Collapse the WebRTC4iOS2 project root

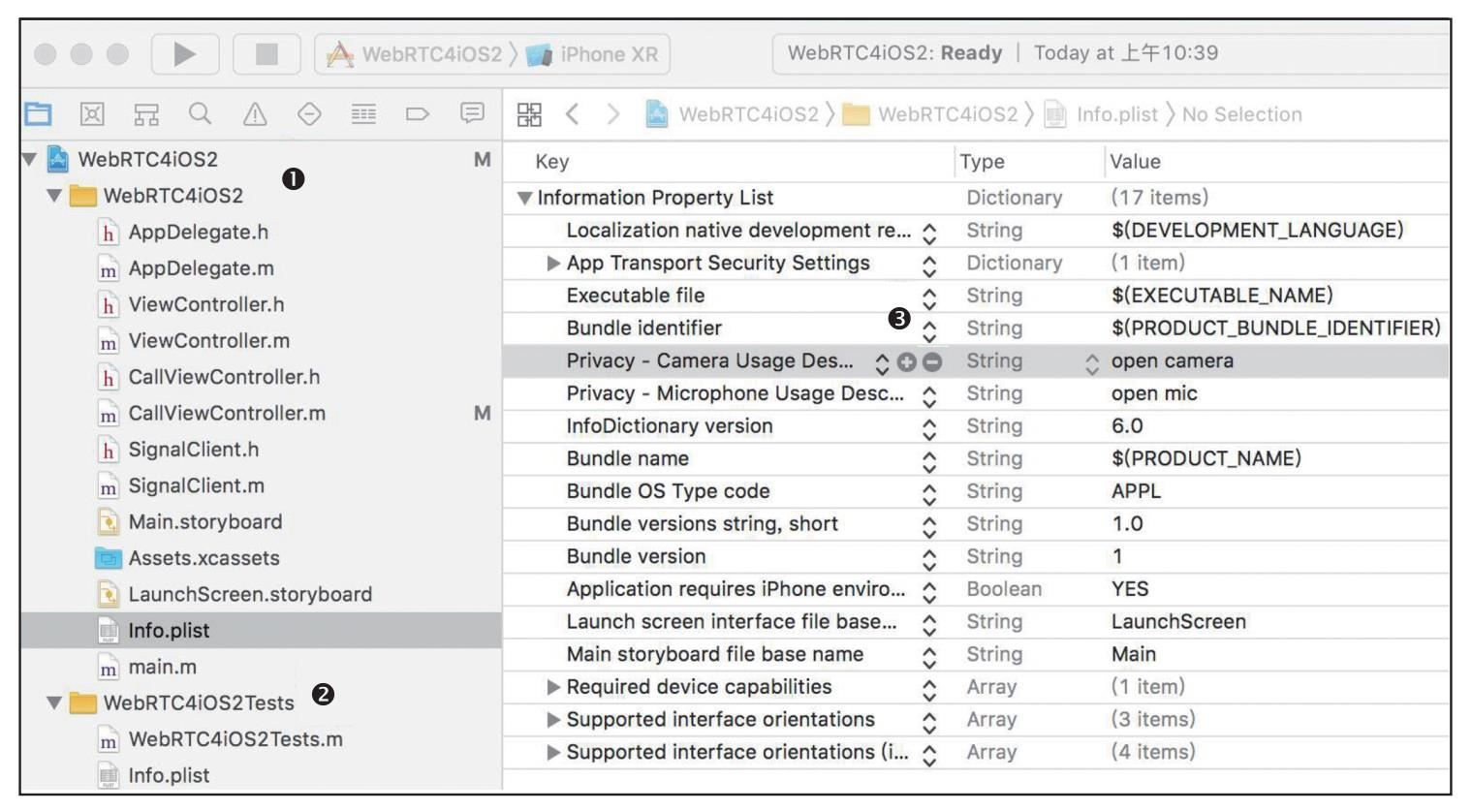30,159
